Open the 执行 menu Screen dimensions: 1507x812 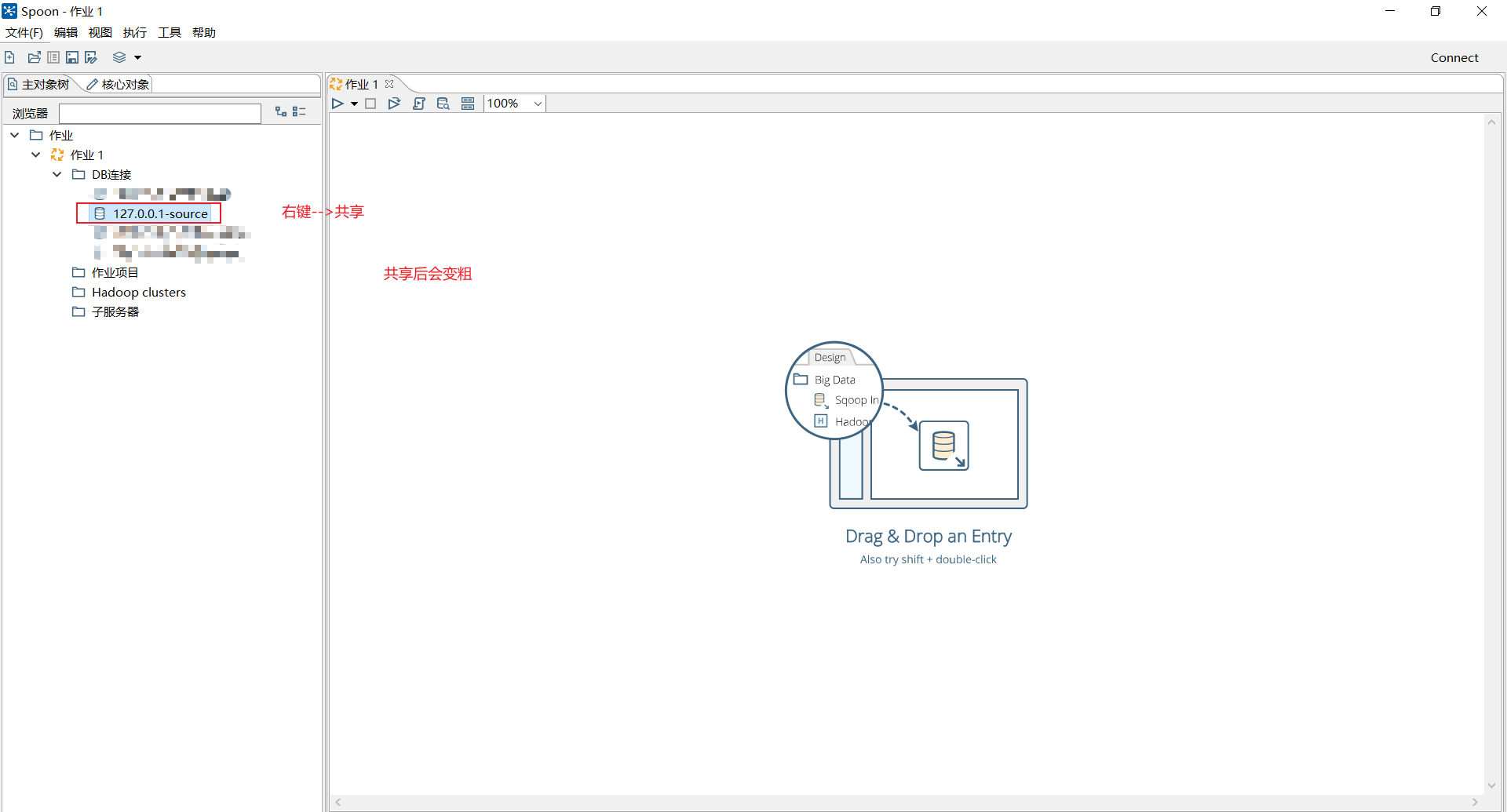[135, 32]
